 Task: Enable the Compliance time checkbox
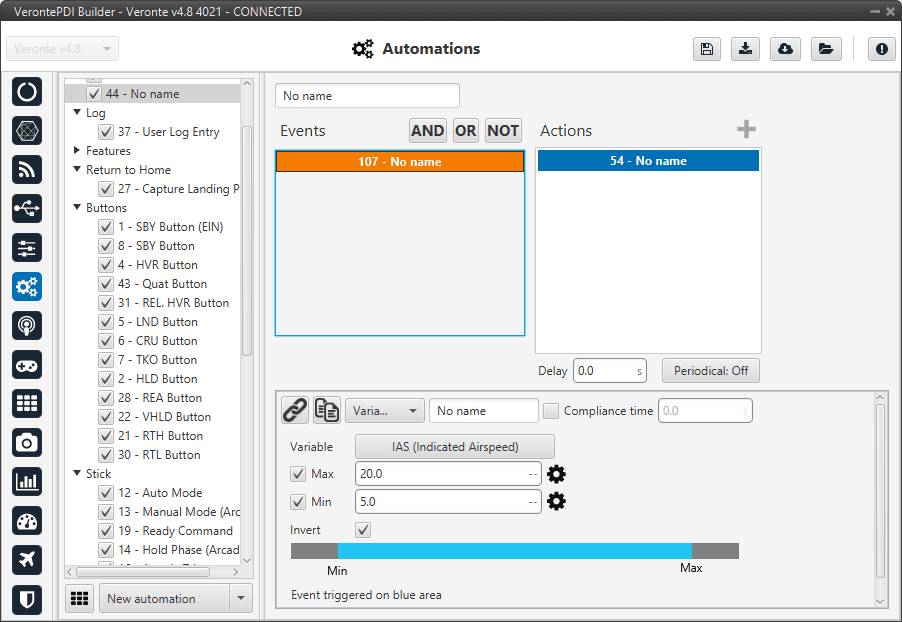551,411
